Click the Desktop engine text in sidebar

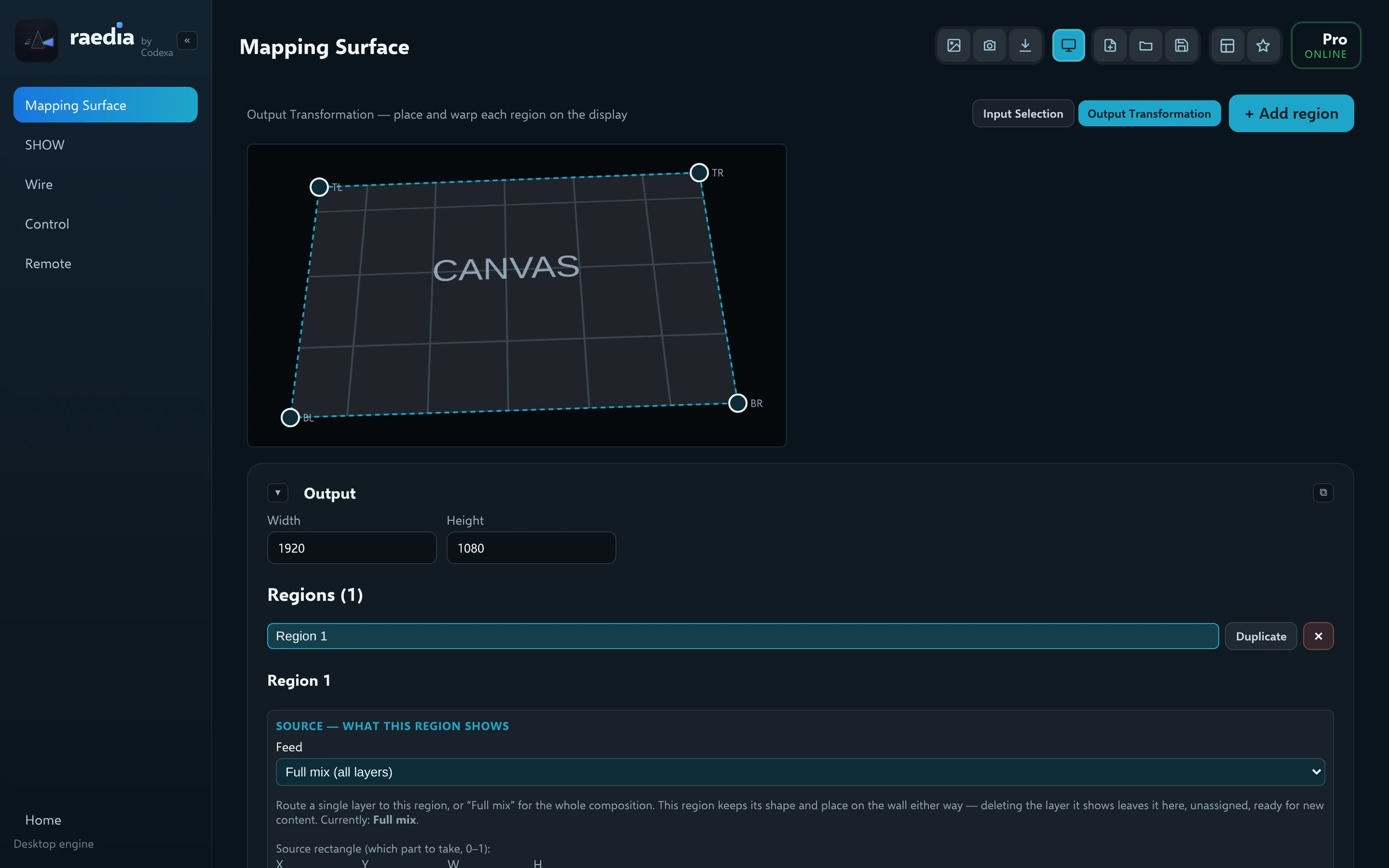pos(53,844)
